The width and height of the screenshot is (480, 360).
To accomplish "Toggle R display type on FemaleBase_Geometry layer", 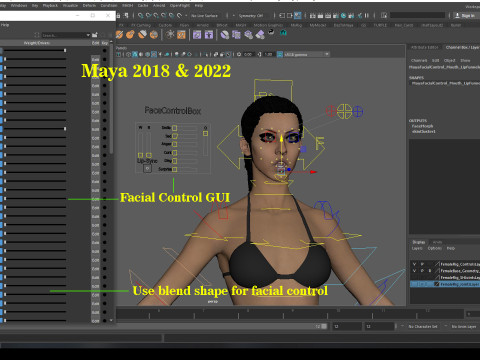I will pos(429,271).
